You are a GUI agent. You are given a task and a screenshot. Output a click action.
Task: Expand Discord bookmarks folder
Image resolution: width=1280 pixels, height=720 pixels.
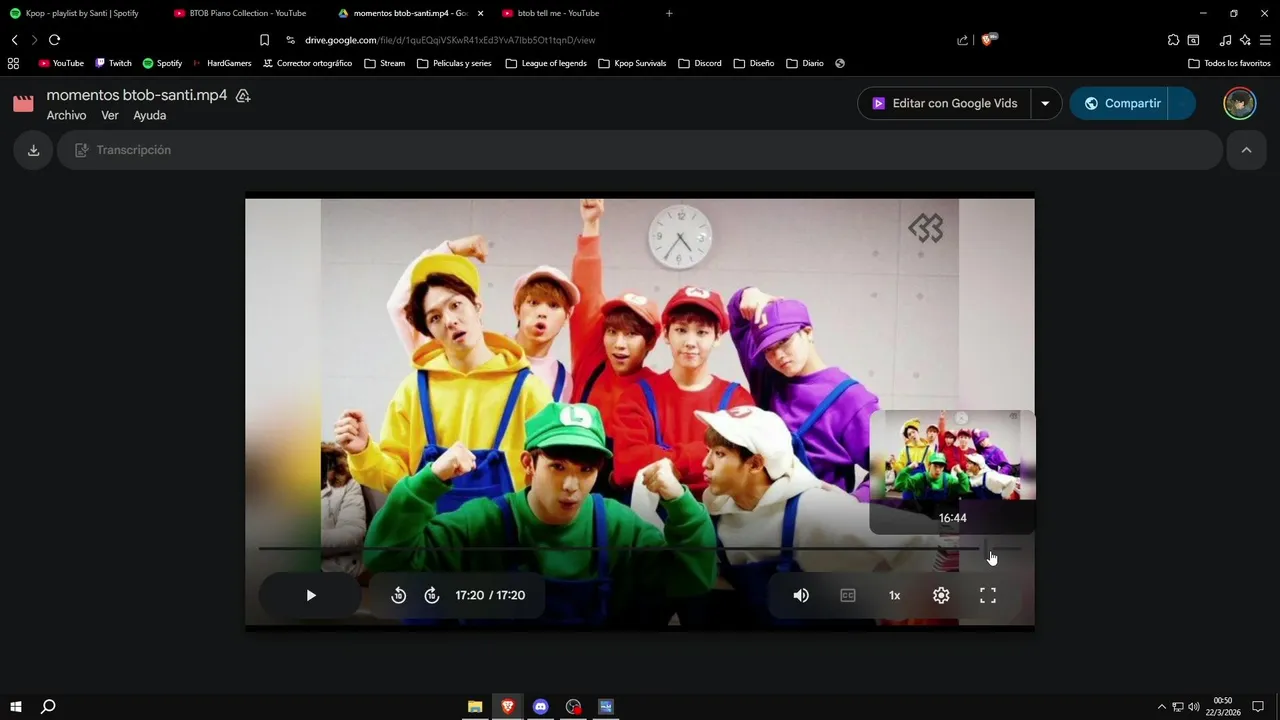tap(699, 63)
